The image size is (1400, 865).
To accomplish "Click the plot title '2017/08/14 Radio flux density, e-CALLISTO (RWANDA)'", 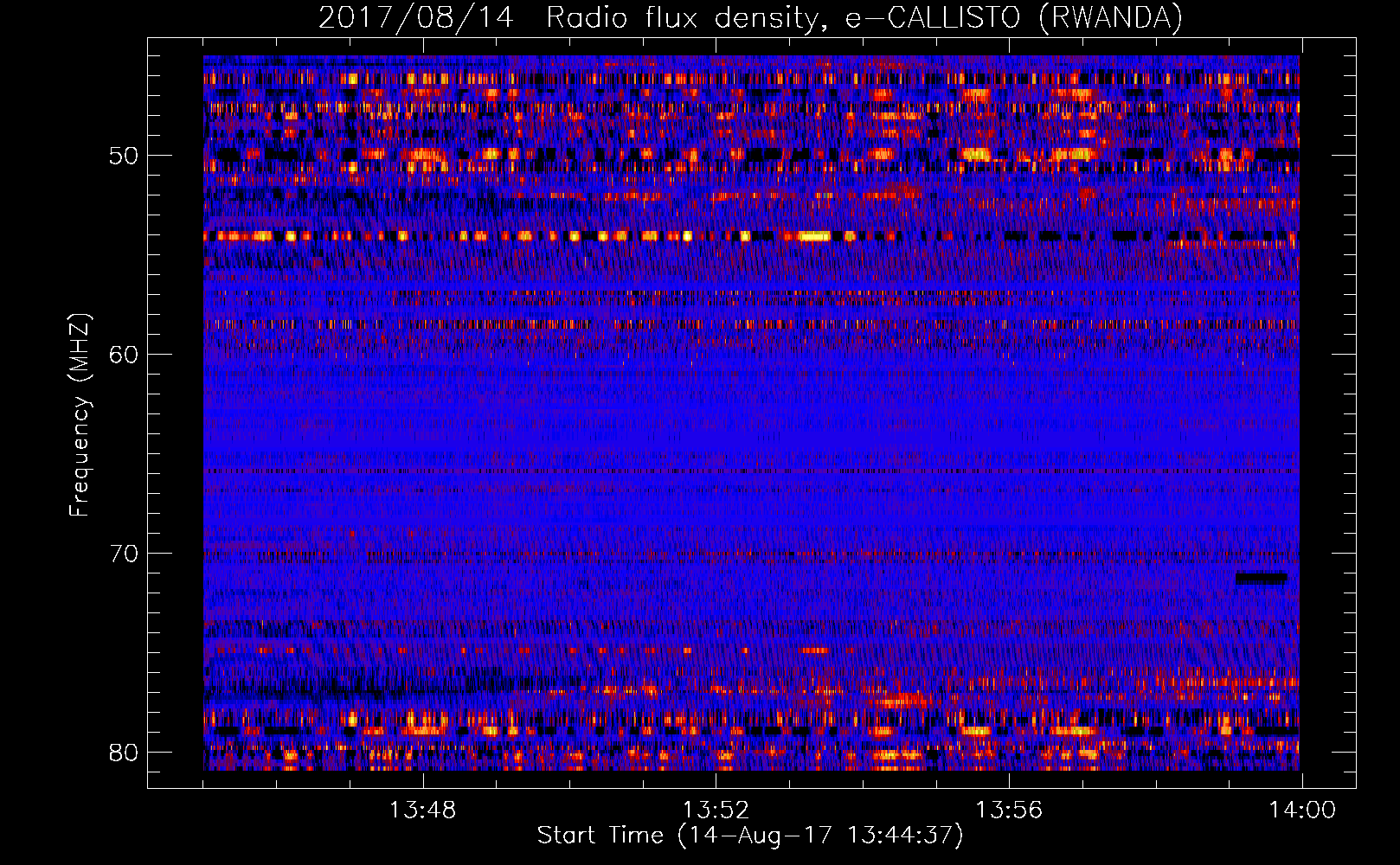I will (750, 17).
